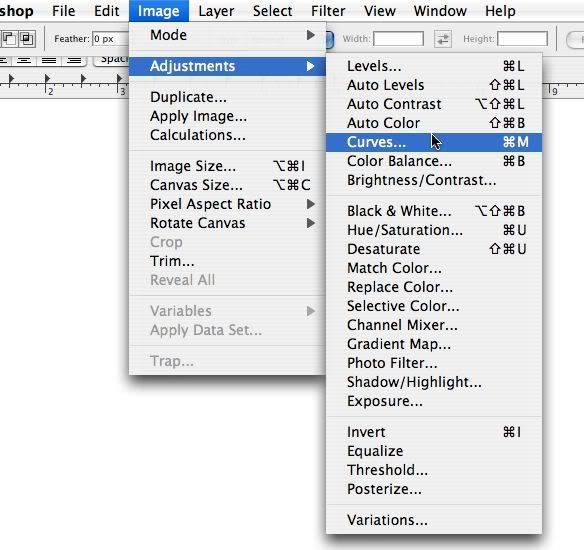
Task: Click the swap width and height icon
Action: tap(443, 39)
